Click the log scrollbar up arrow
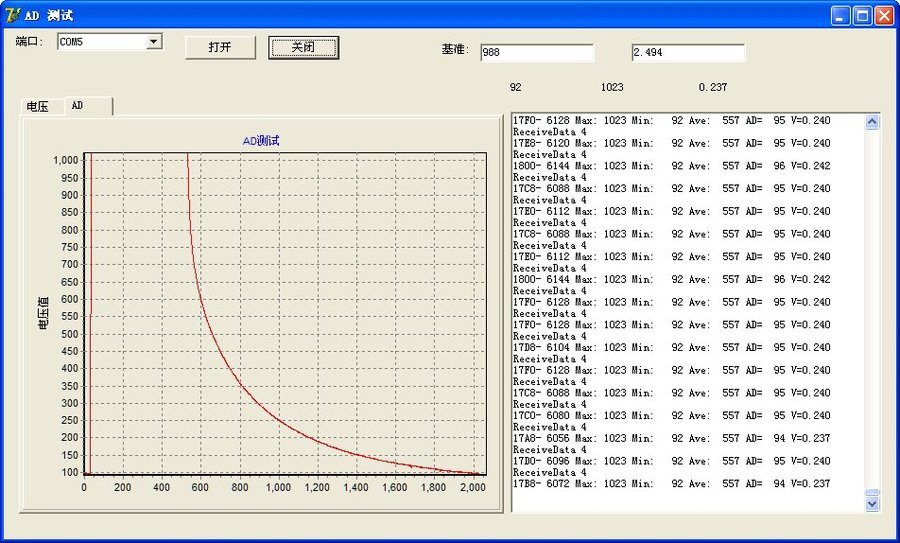This screenshot has width=900, height=543. click(x=872, y=122)
